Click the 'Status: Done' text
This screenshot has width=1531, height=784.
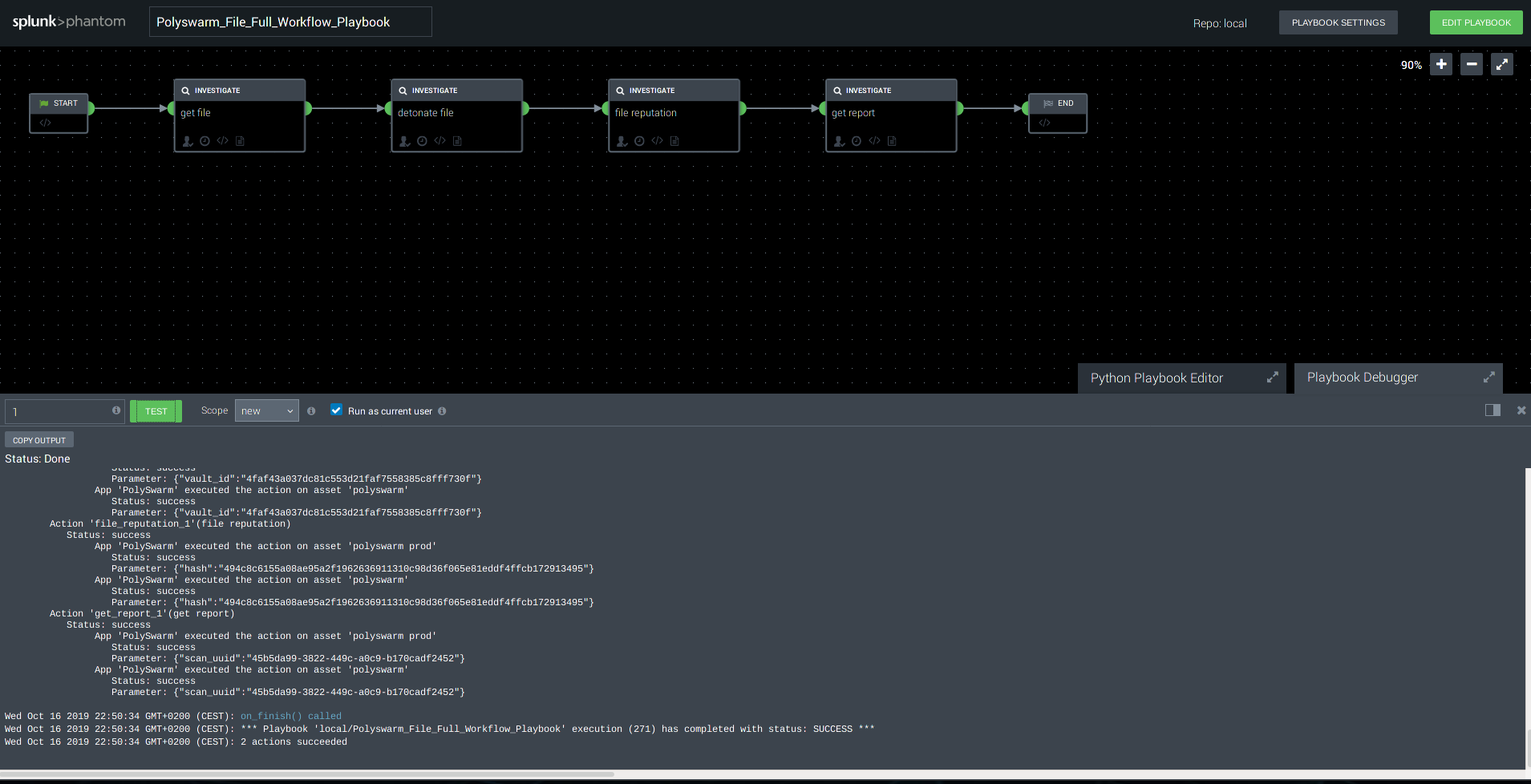38,459
